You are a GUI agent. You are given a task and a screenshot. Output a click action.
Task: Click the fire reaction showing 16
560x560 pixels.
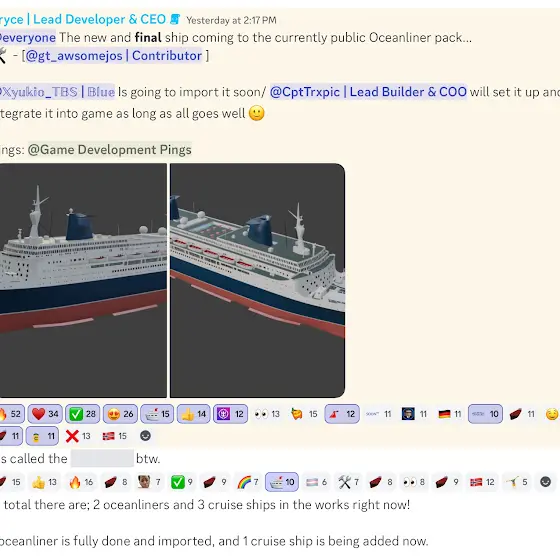(81, 482)
